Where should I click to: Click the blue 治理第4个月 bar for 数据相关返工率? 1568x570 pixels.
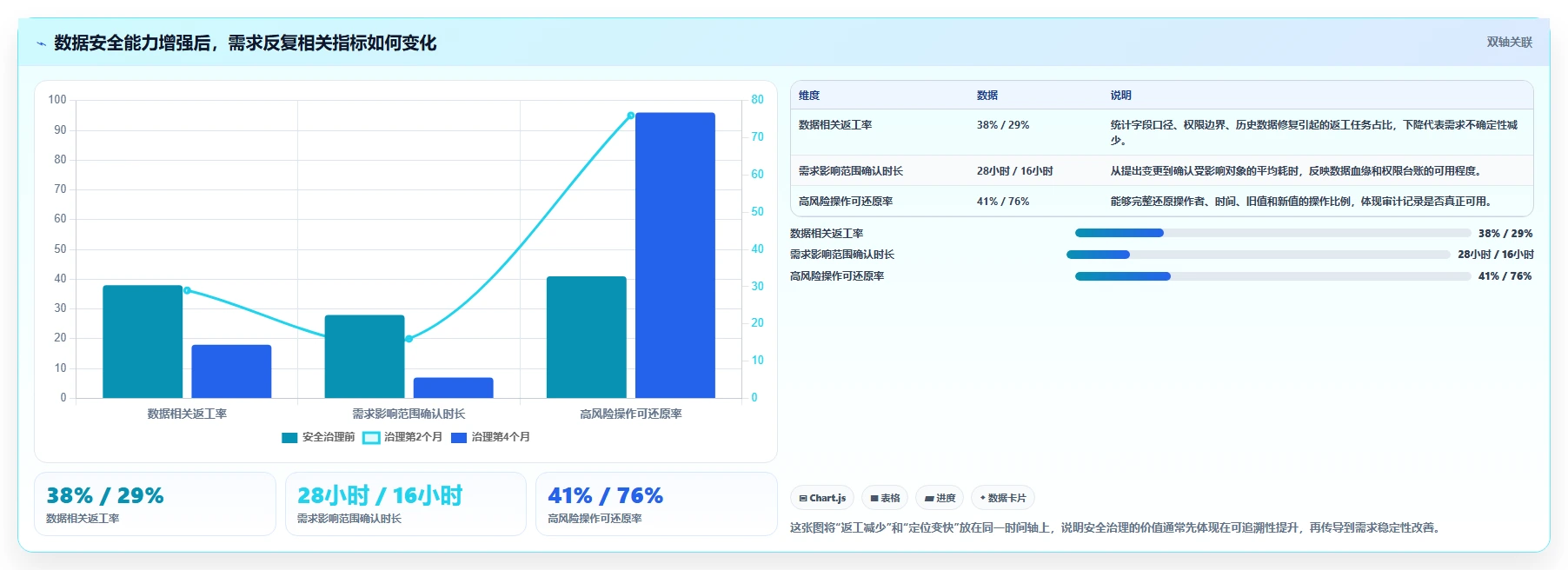231,371
